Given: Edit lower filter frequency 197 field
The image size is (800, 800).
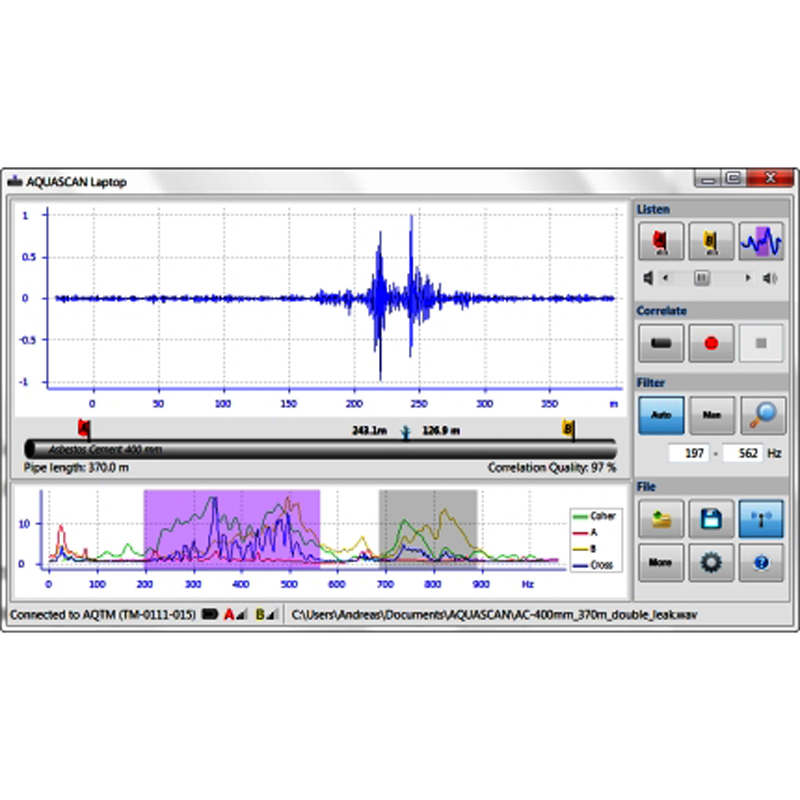Looking at the screenshot, I should coord(689,453).
